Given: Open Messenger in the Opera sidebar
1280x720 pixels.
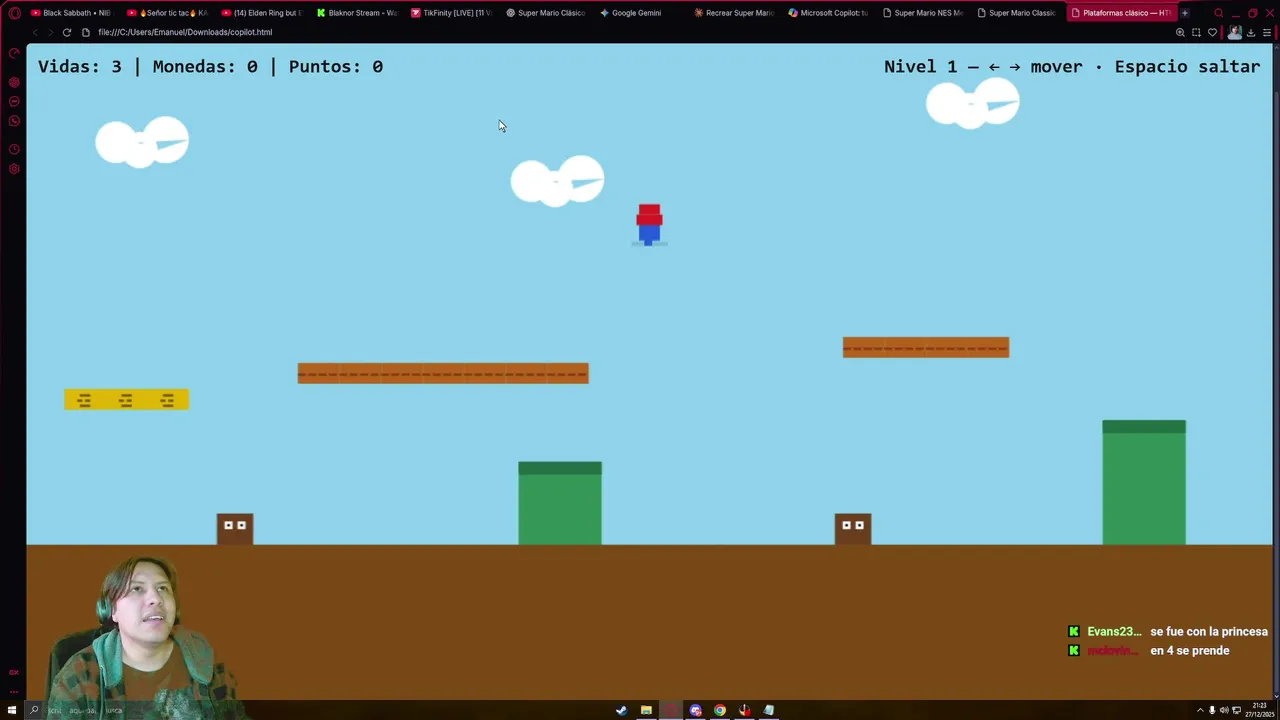Looking at the screenshot, I should tap(14, 101).
